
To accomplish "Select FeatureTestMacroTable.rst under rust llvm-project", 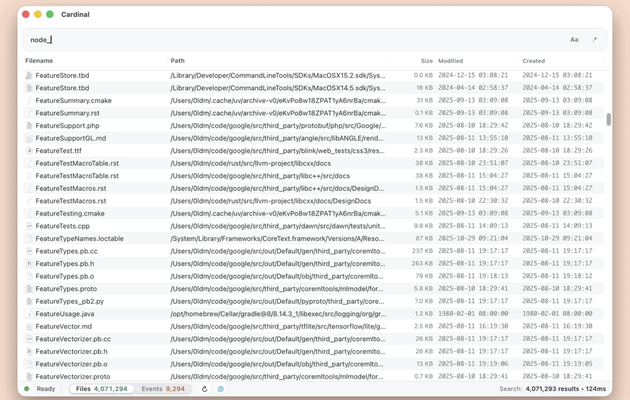I will pos(77,163).
